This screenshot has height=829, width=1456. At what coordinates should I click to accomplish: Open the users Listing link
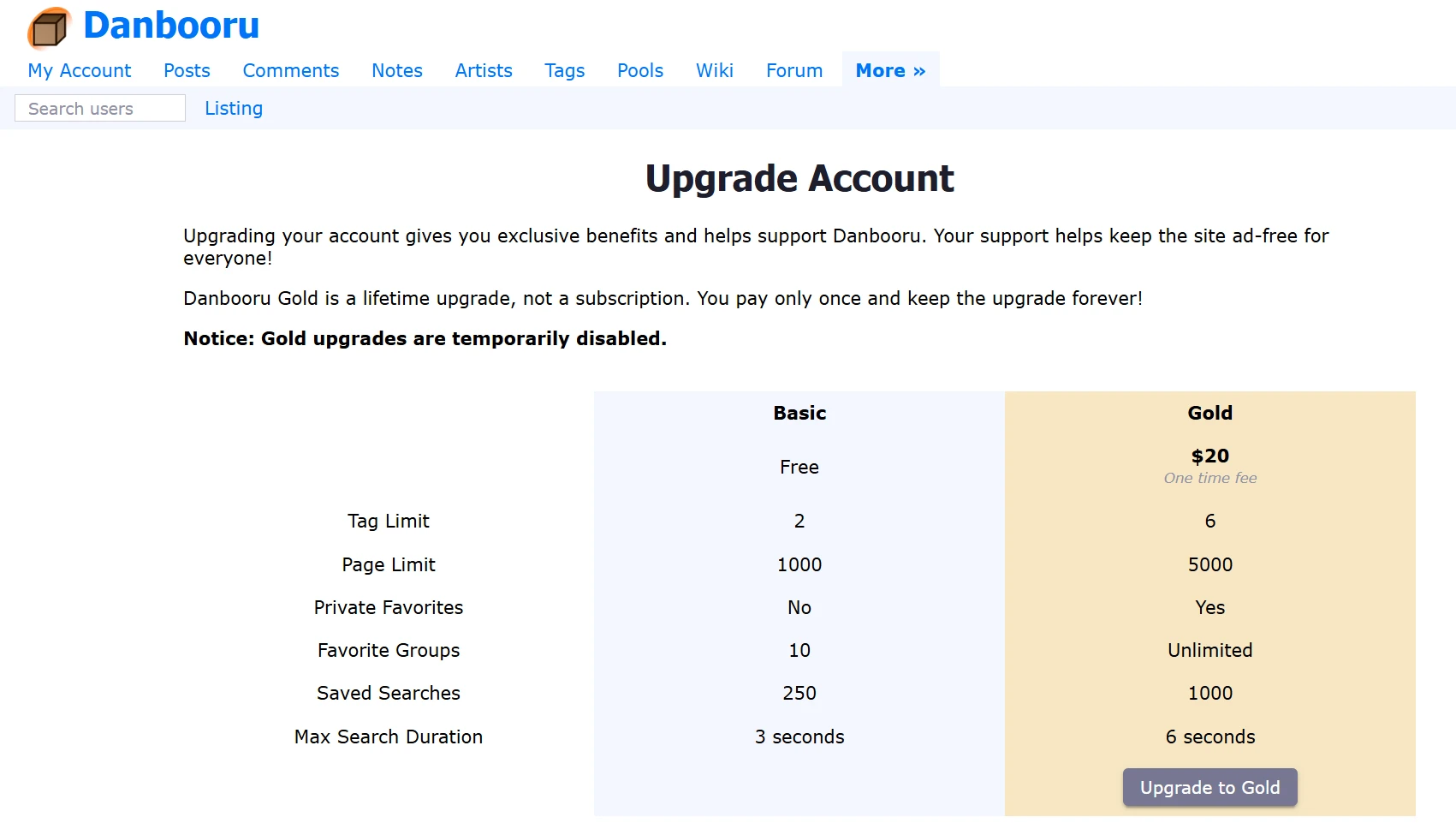pos(234,108)
